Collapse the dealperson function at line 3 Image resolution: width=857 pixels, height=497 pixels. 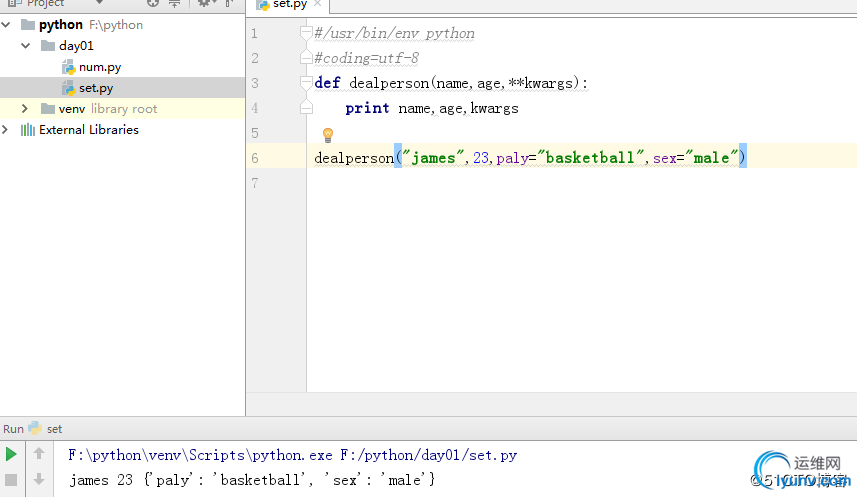pos(306,83)
